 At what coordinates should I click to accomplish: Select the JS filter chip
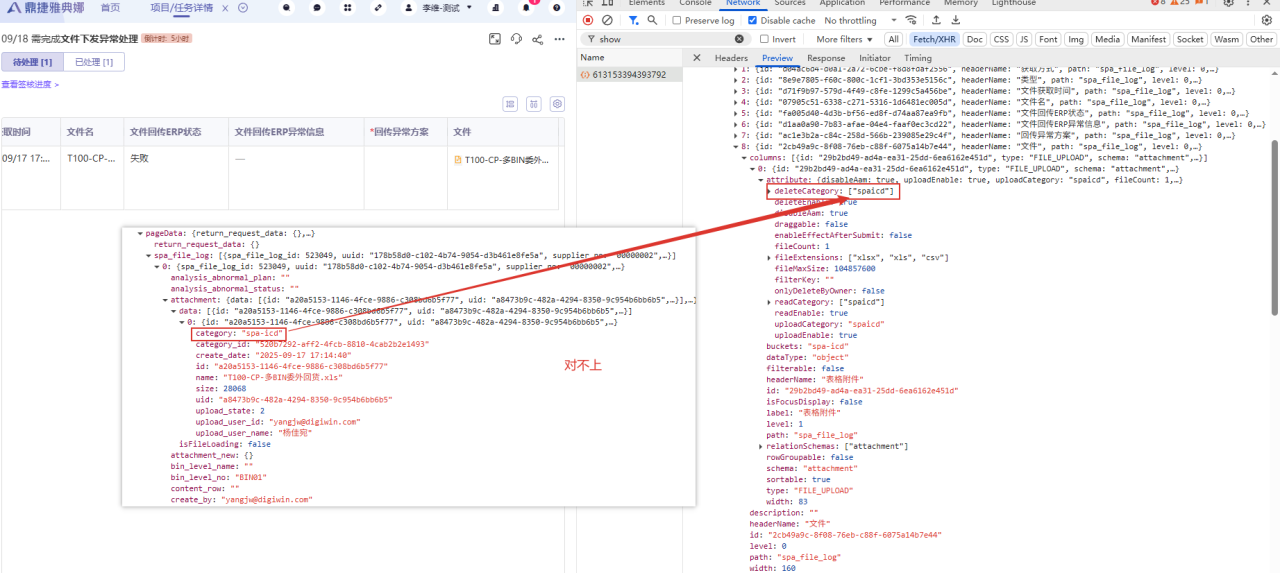[1024, 39]
